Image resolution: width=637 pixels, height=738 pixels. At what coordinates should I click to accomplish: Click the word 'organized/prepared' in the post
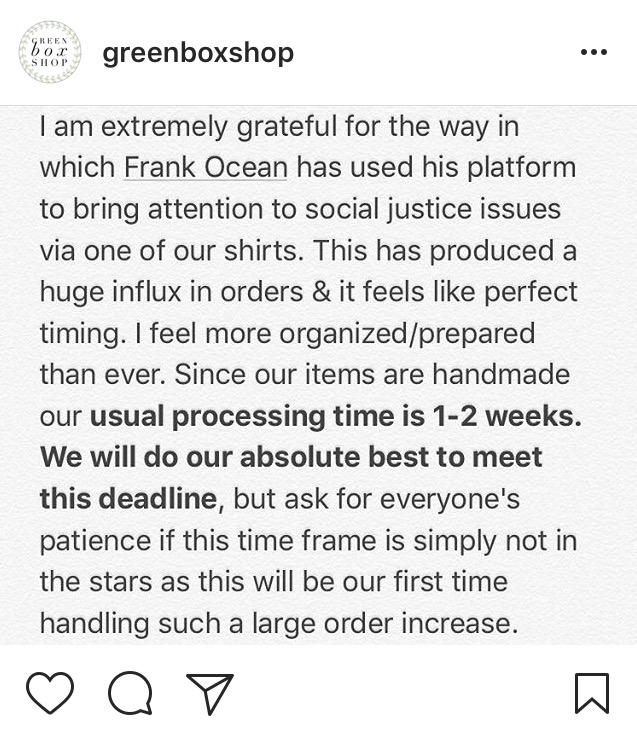[x=407, y=334]
